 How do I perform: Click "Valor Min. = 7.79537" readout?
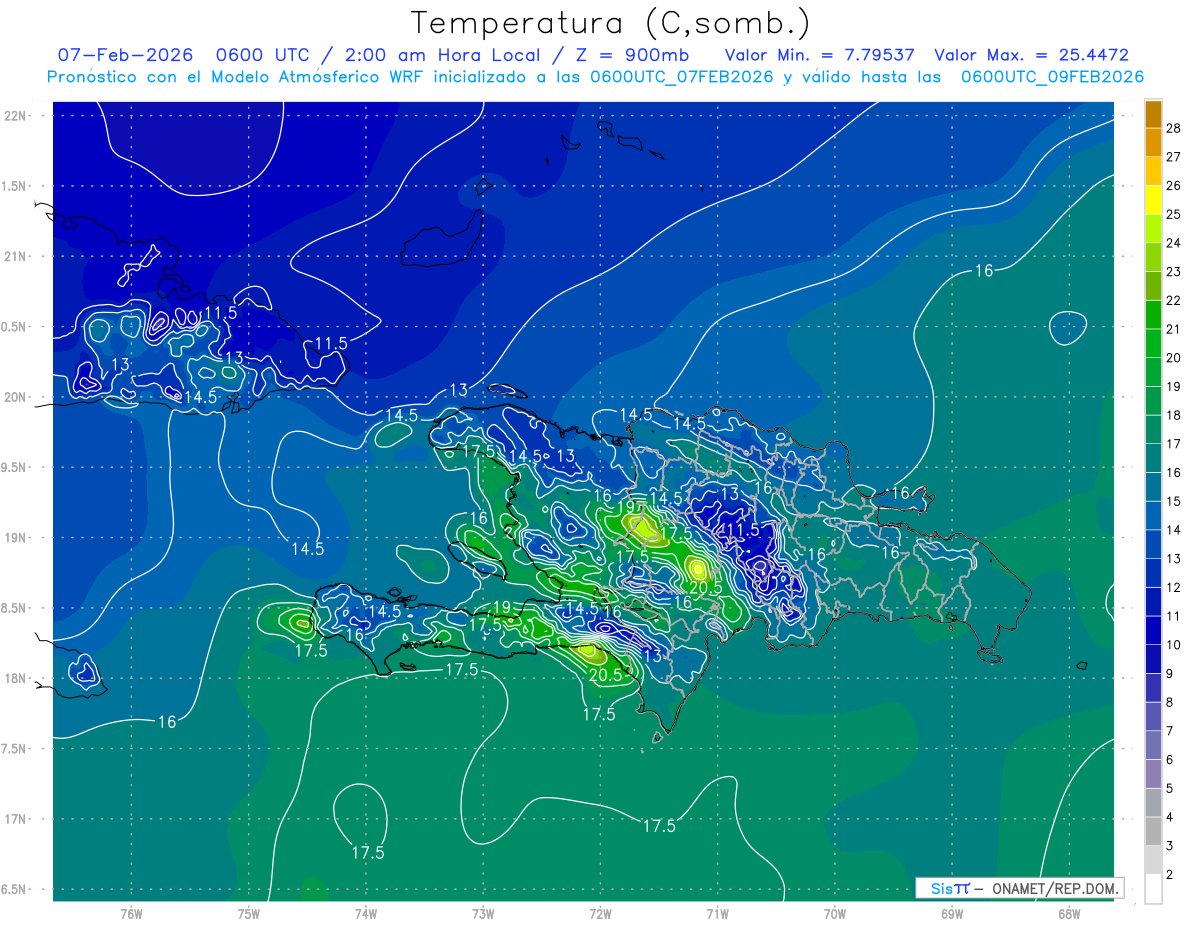(x=819, y=56)
